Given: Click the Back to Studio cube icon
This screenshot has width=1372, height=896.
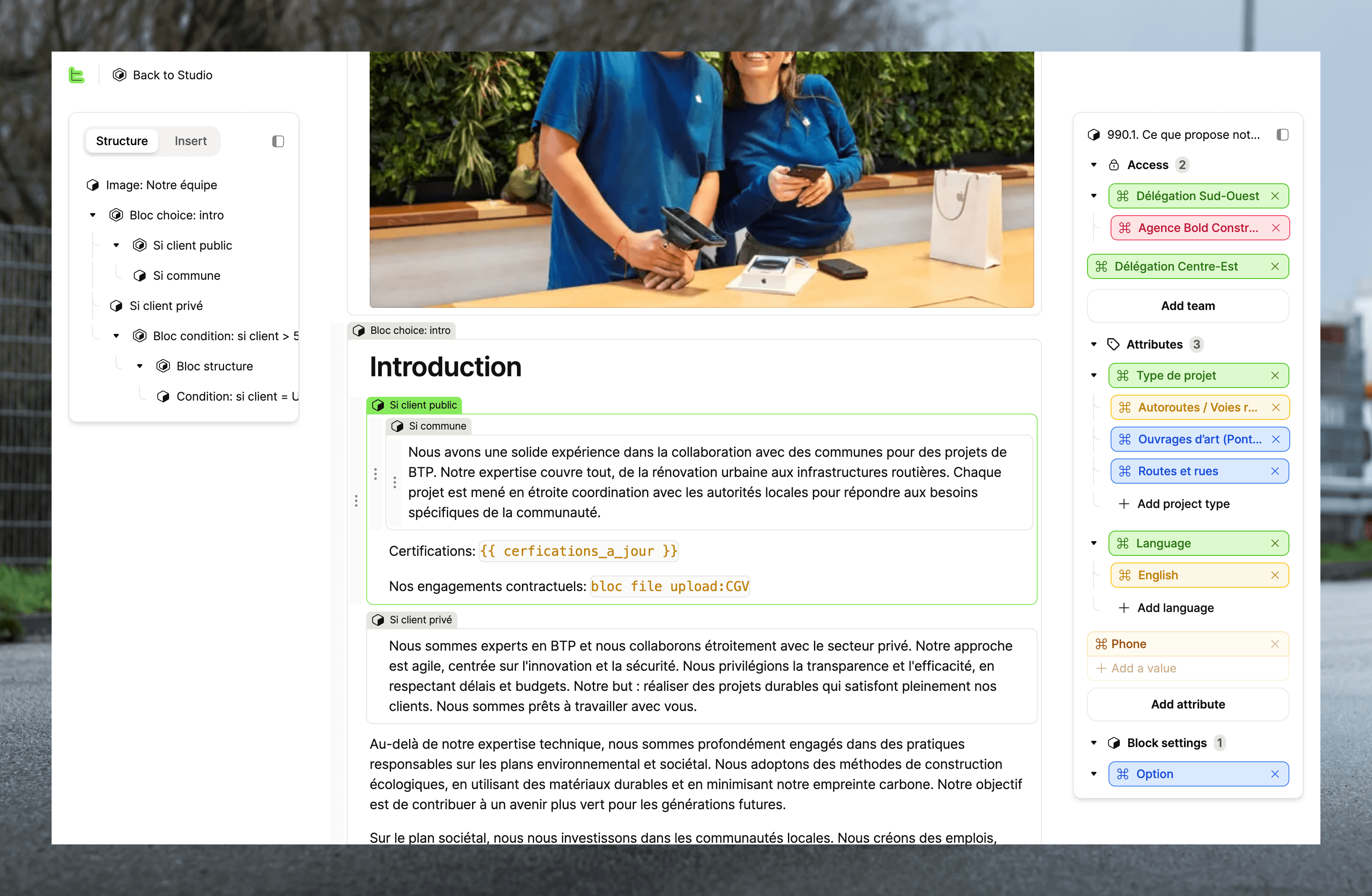Looking at the screenshot, I should (x=119, y=75).
